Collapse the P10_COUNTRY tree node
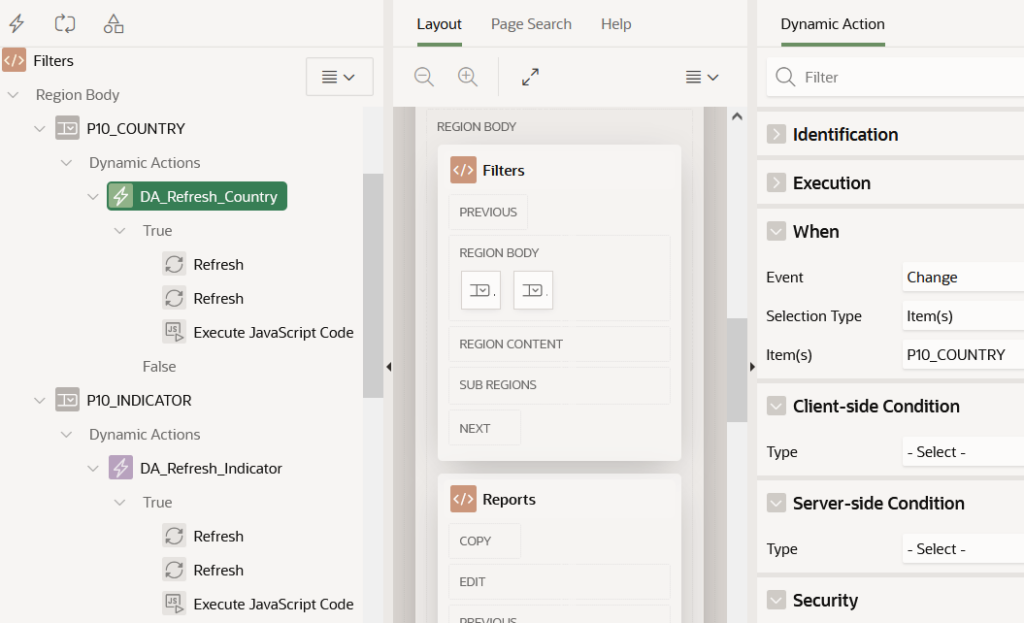Screen dimensions: 1024x623 [40, 129]
